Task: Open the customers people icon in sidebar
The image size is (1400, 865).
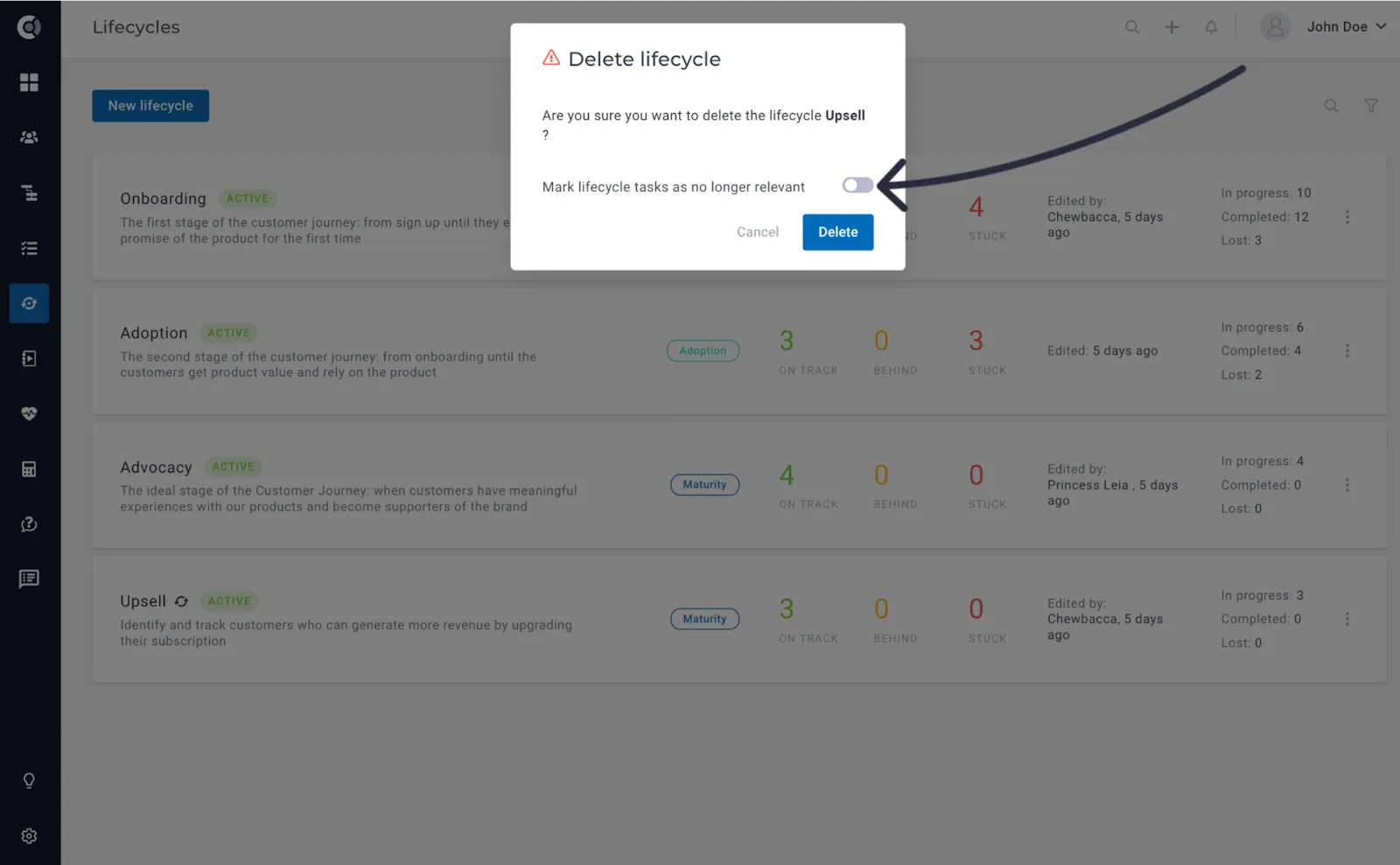Action: coord(29,137)
